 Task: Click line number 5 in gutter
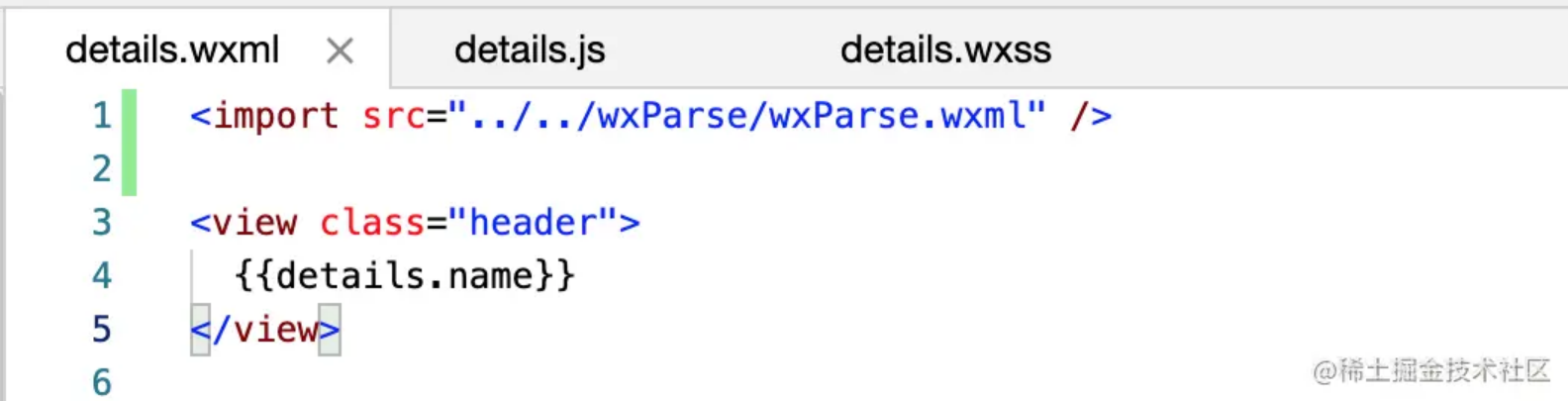tap(101, 330)
